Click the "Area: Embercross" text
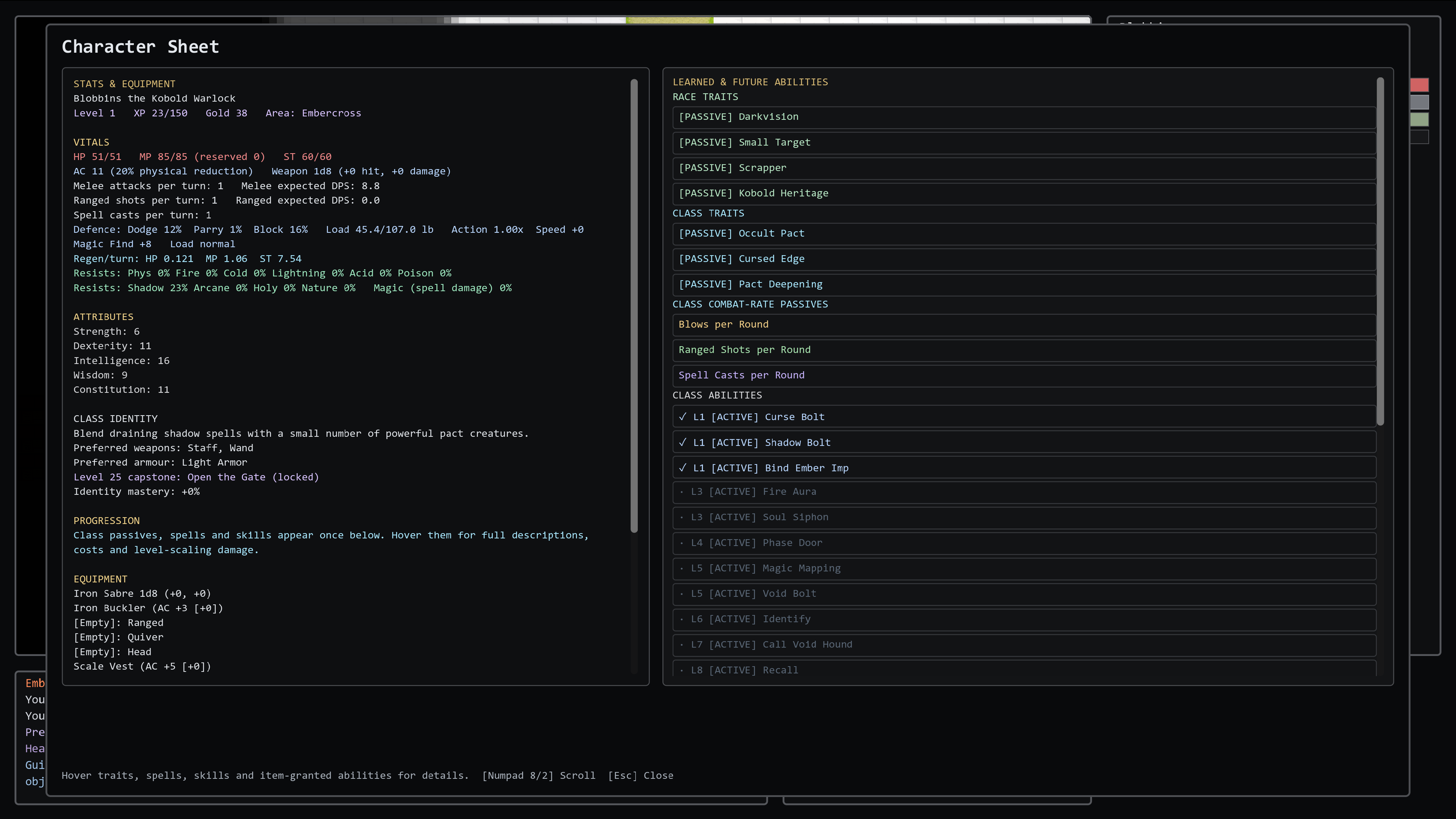Image resolution: width=1456 pixels, height=819 pixels. point(313,113)
